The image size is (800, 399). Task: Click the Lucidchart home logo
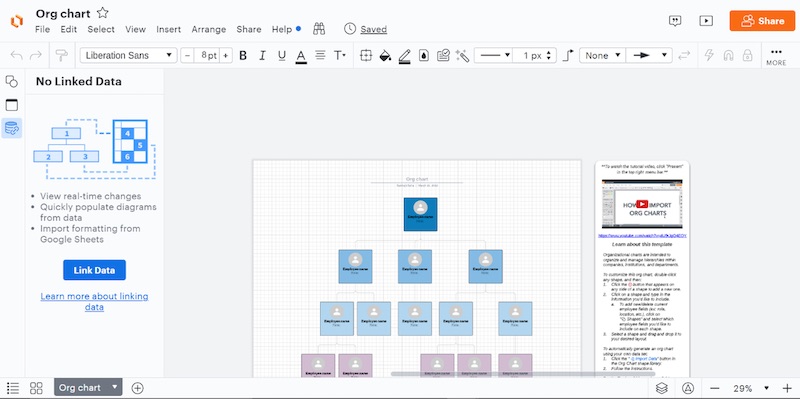(x=16, y=21)
